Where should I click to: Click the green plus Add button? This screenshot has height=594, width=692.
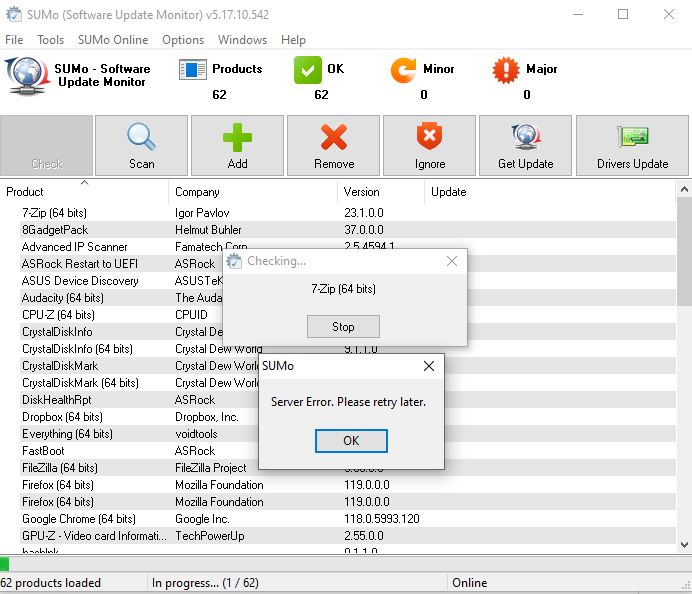[237, 146]
